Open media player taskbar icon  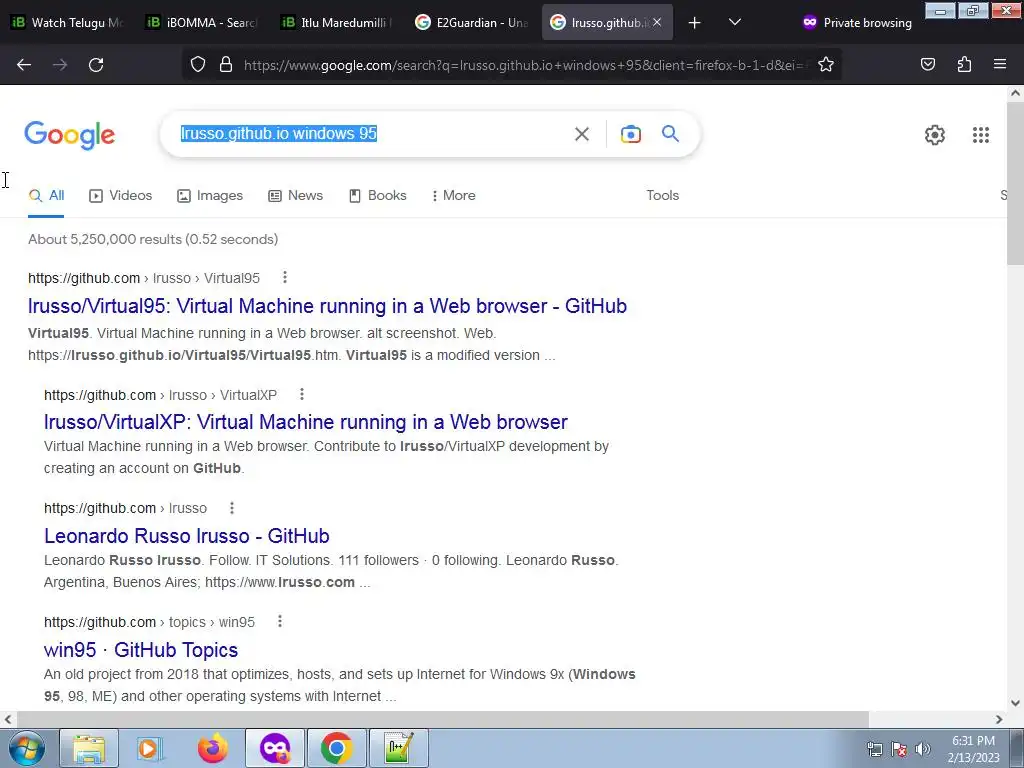(150, 748)
